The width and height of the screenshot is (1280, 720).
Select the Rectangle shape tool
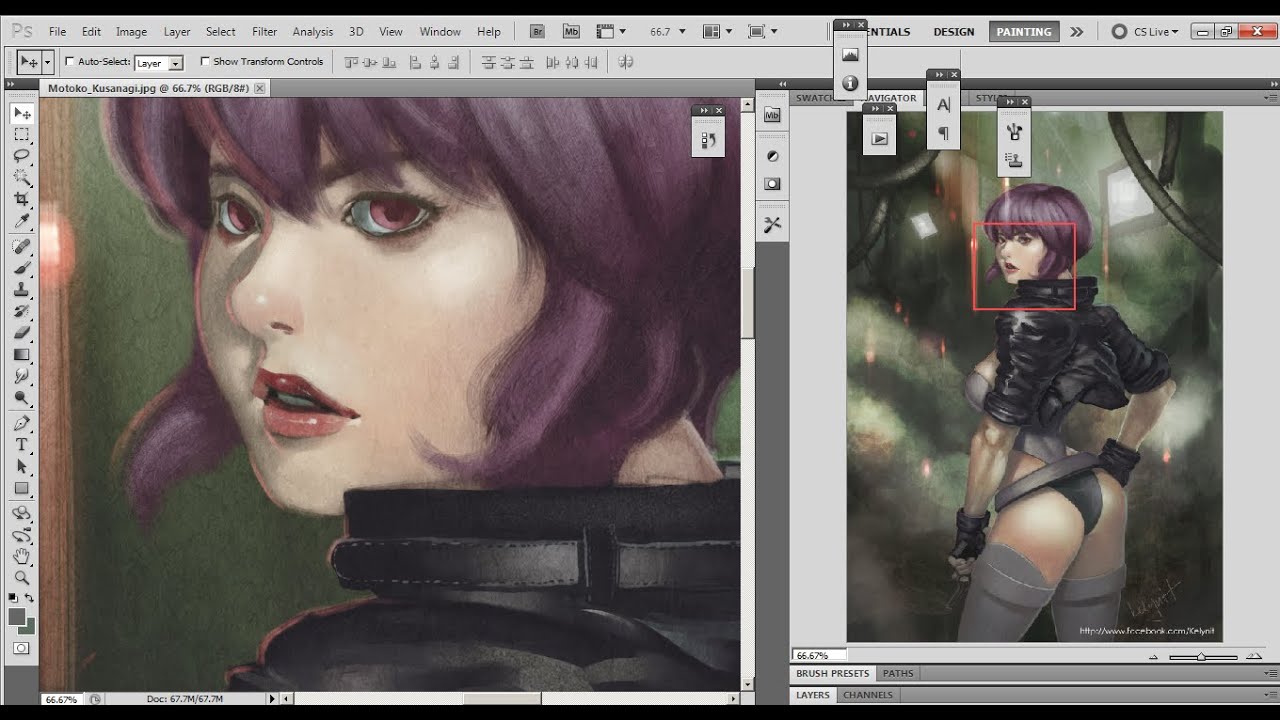[x=21, y=489]
